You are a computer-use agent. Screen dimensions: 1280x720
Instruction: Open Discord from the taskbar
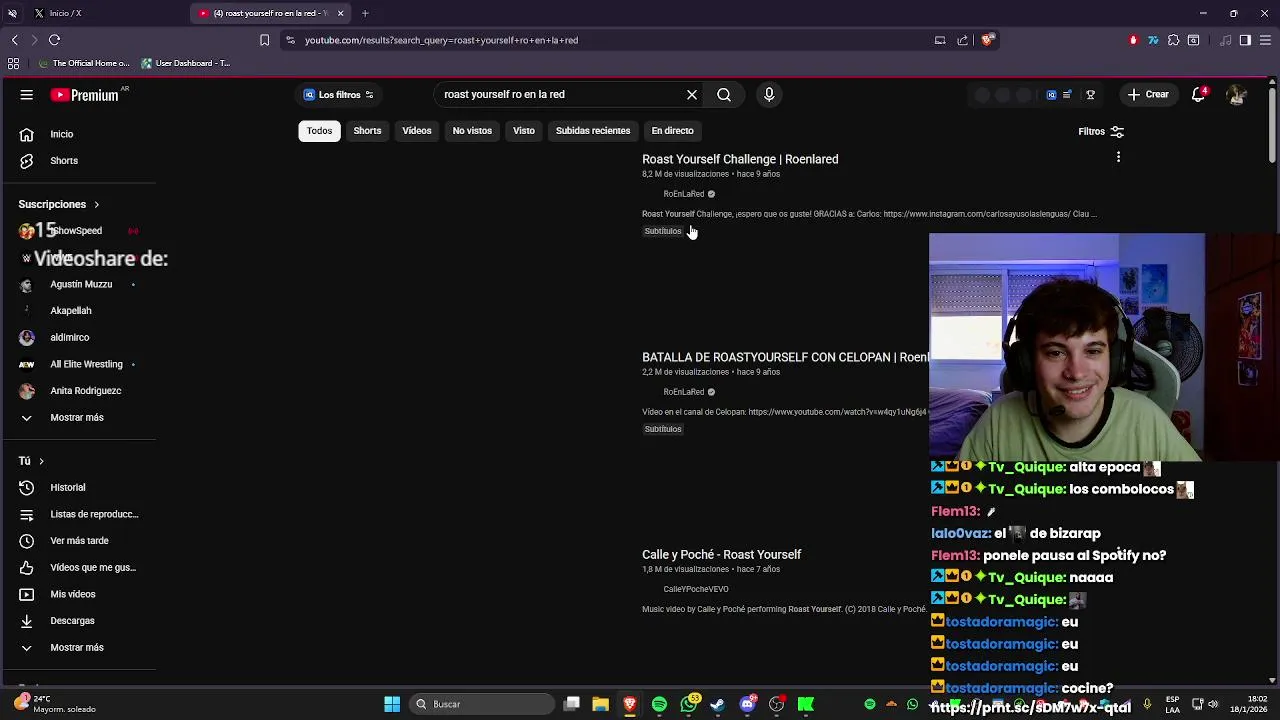(x=747, y=704)
